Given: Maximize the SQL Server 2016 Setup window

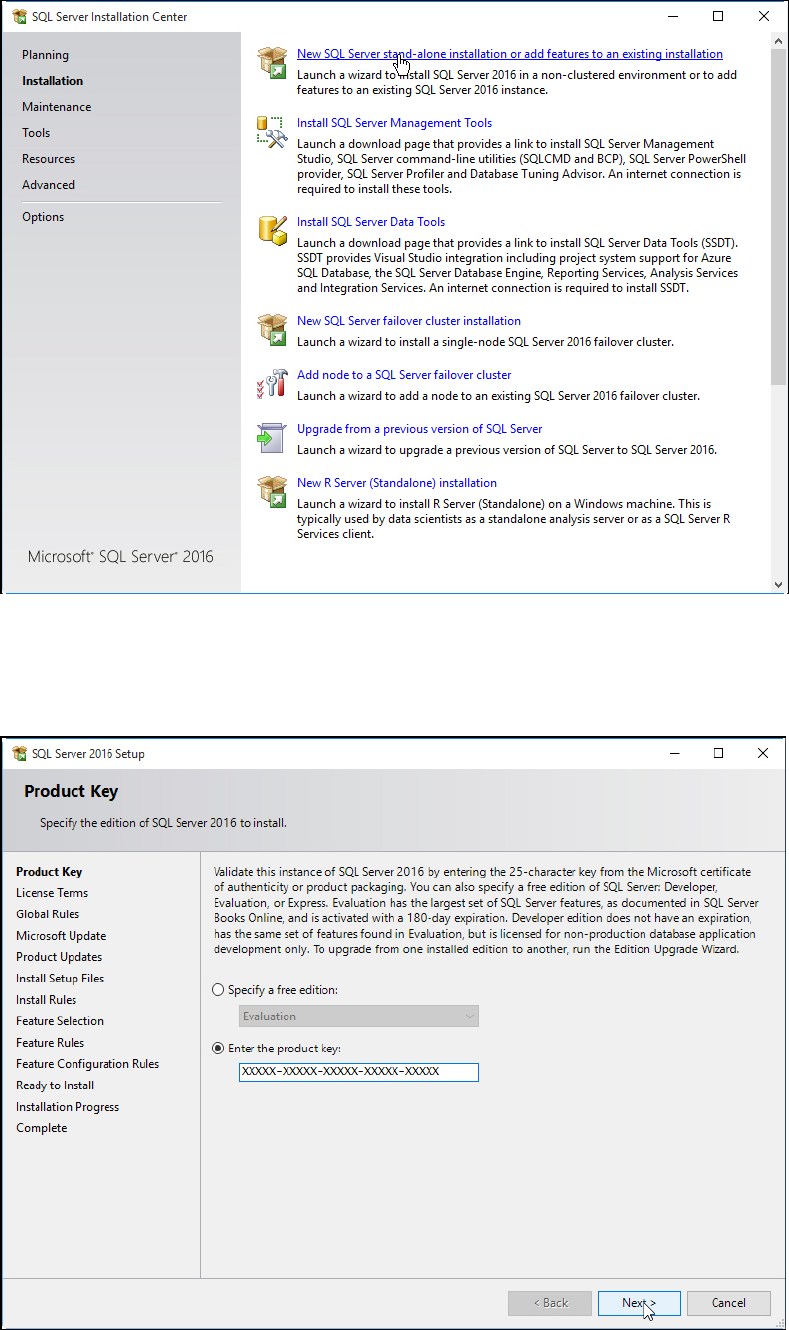Looking at the screenshot, I should [x=718, y=753].
